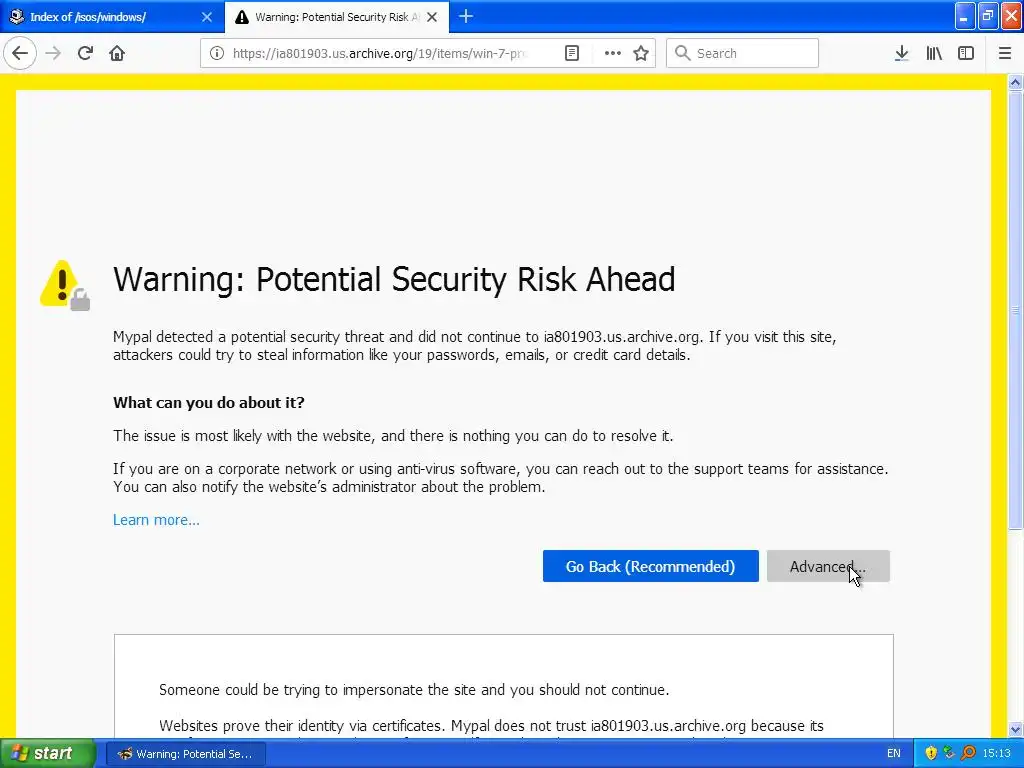The image size is (1024, 768).
Task: Click the Advanced... button
Action: click(x=828, y=566)
